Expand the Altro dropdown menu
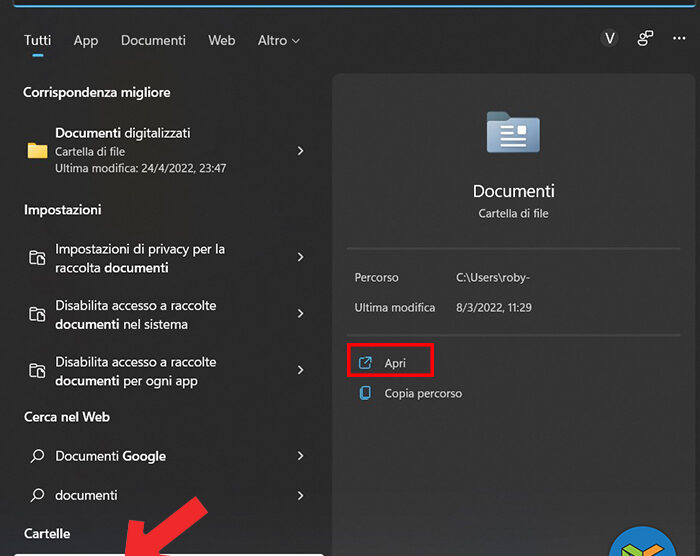Screen dimensions: 700x556 click(278, 40)
